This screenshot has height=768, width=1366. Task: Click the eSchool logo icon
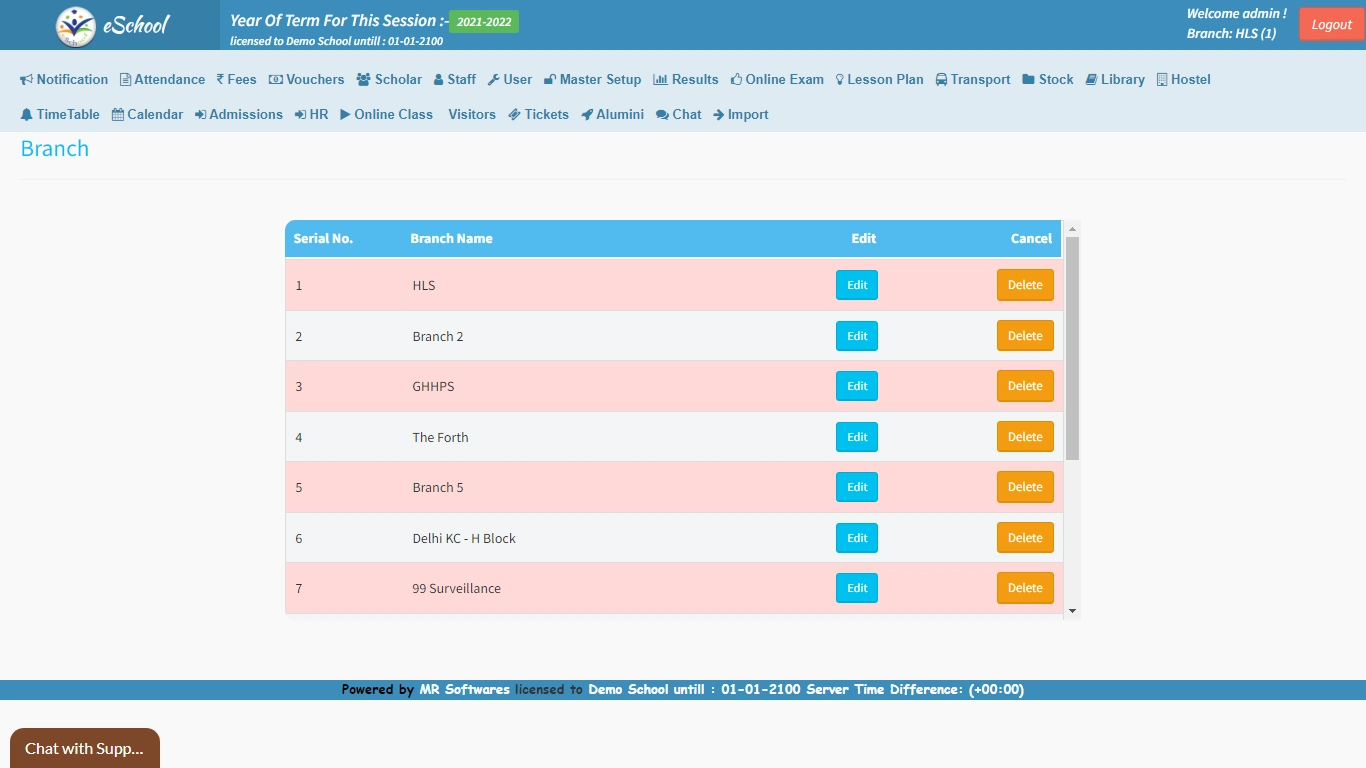(76, 26)
